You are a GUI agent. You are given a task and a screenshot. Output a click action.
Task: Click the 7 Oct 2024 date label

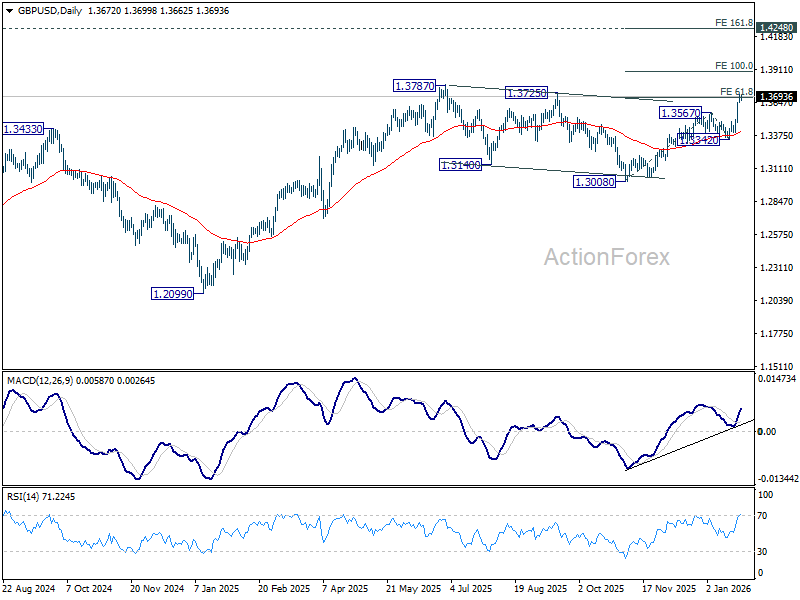pos(89,588)
